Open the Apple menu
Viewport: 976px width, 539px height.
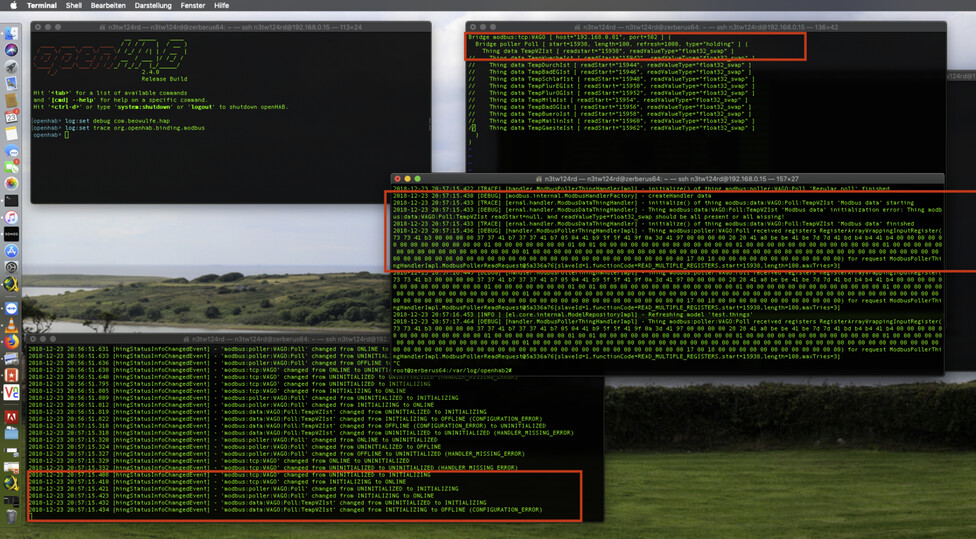tap(13, 5)
